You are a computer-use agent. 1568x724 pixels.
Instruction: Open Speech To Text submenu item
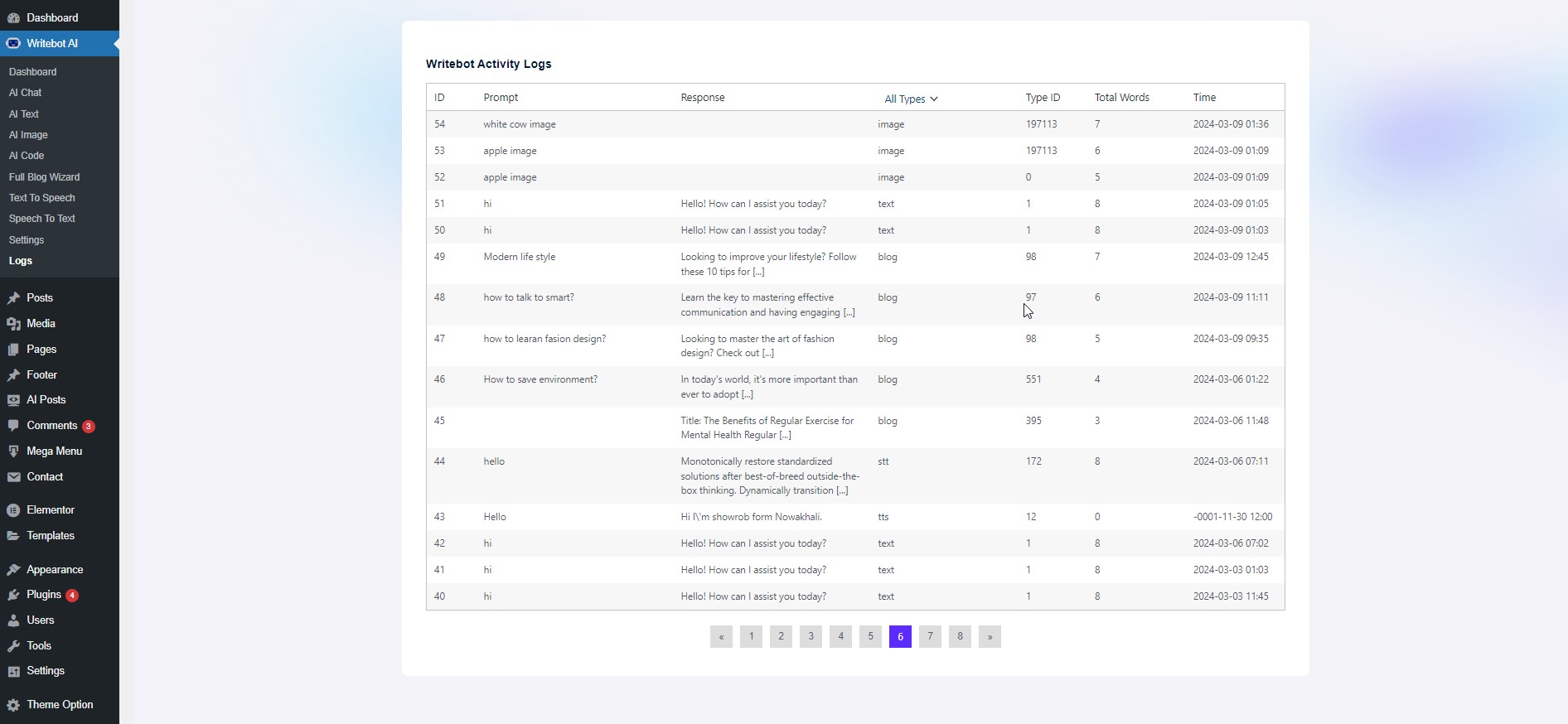click(42, 219)
